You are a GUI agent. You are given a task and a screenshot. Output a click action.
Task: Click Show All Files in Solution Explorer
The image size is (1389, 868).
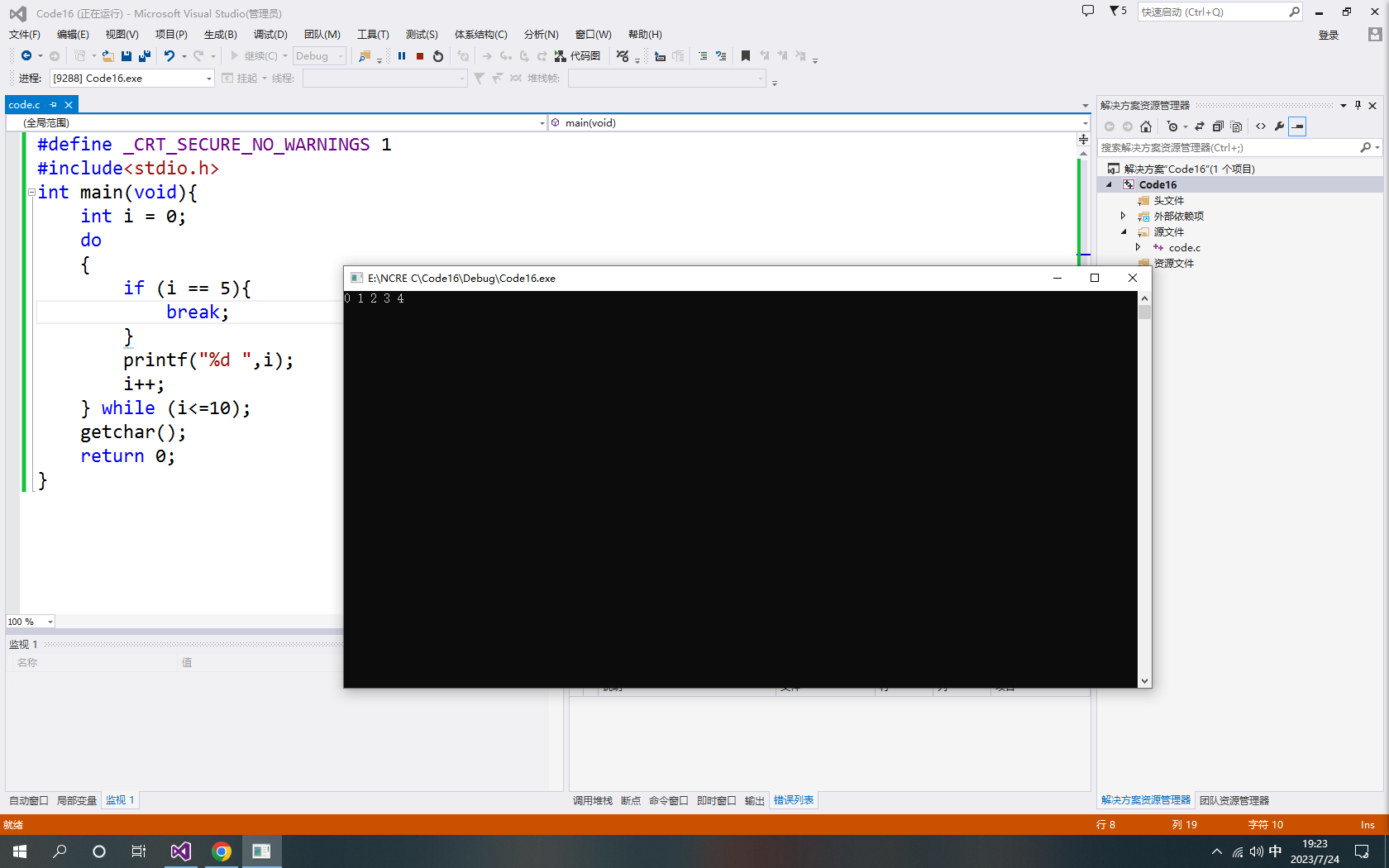tap(1236, 126)
